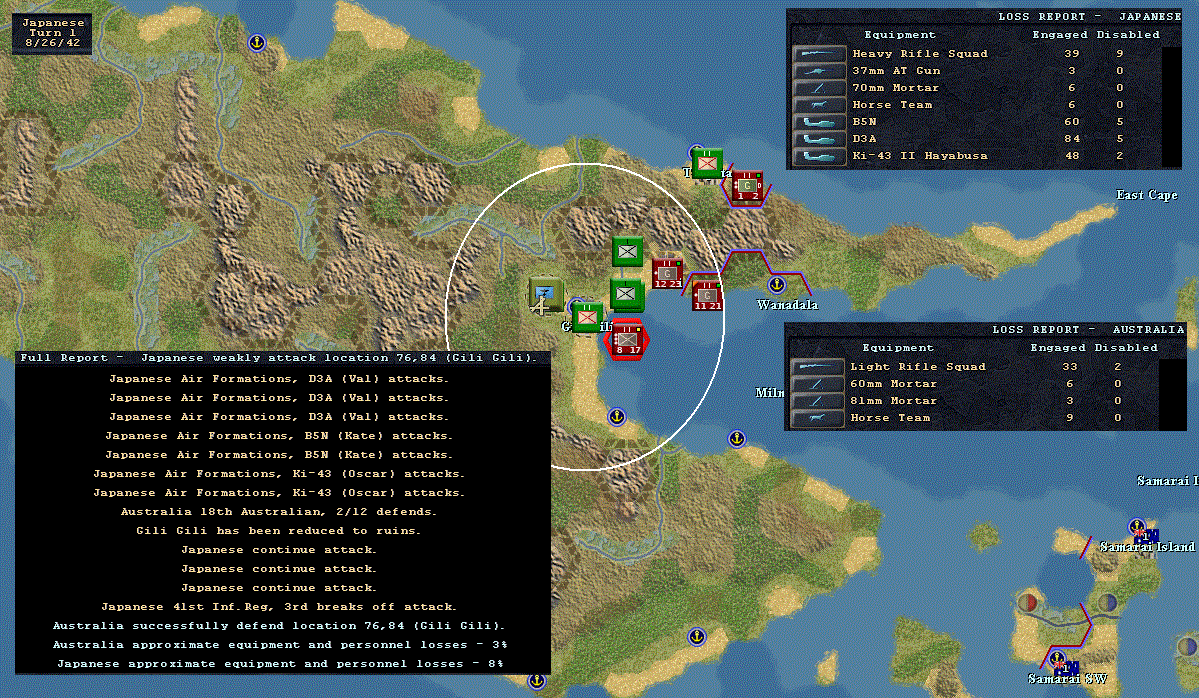The width and height of the screenshot is (1199, 698).
Task: Click the East Cape map label
Action: (x=1146, y=195)
